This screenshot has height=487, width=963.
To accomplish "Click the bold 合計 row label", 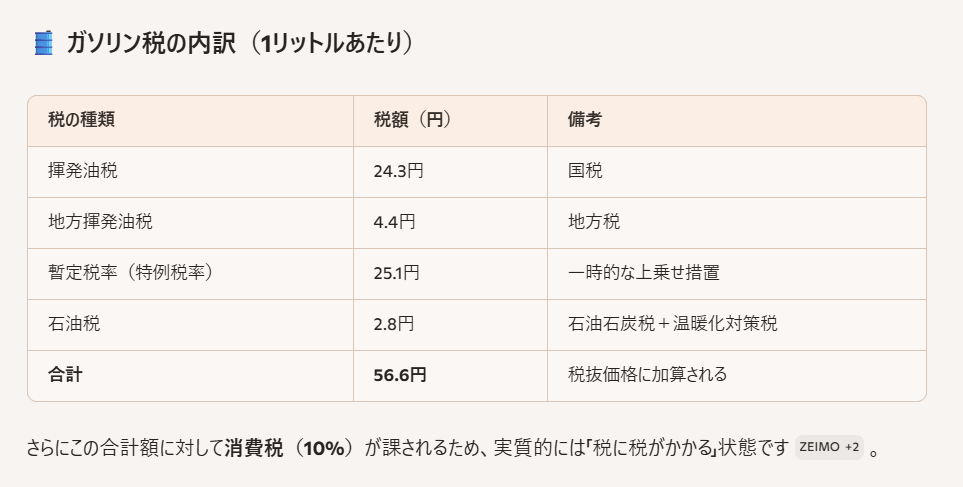I will tap(65, 375).
